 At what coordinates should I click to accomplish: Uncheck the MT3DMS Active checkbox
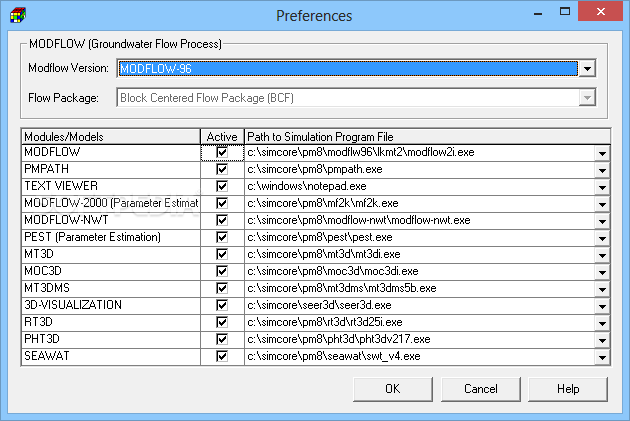click(x=222, y=288)
